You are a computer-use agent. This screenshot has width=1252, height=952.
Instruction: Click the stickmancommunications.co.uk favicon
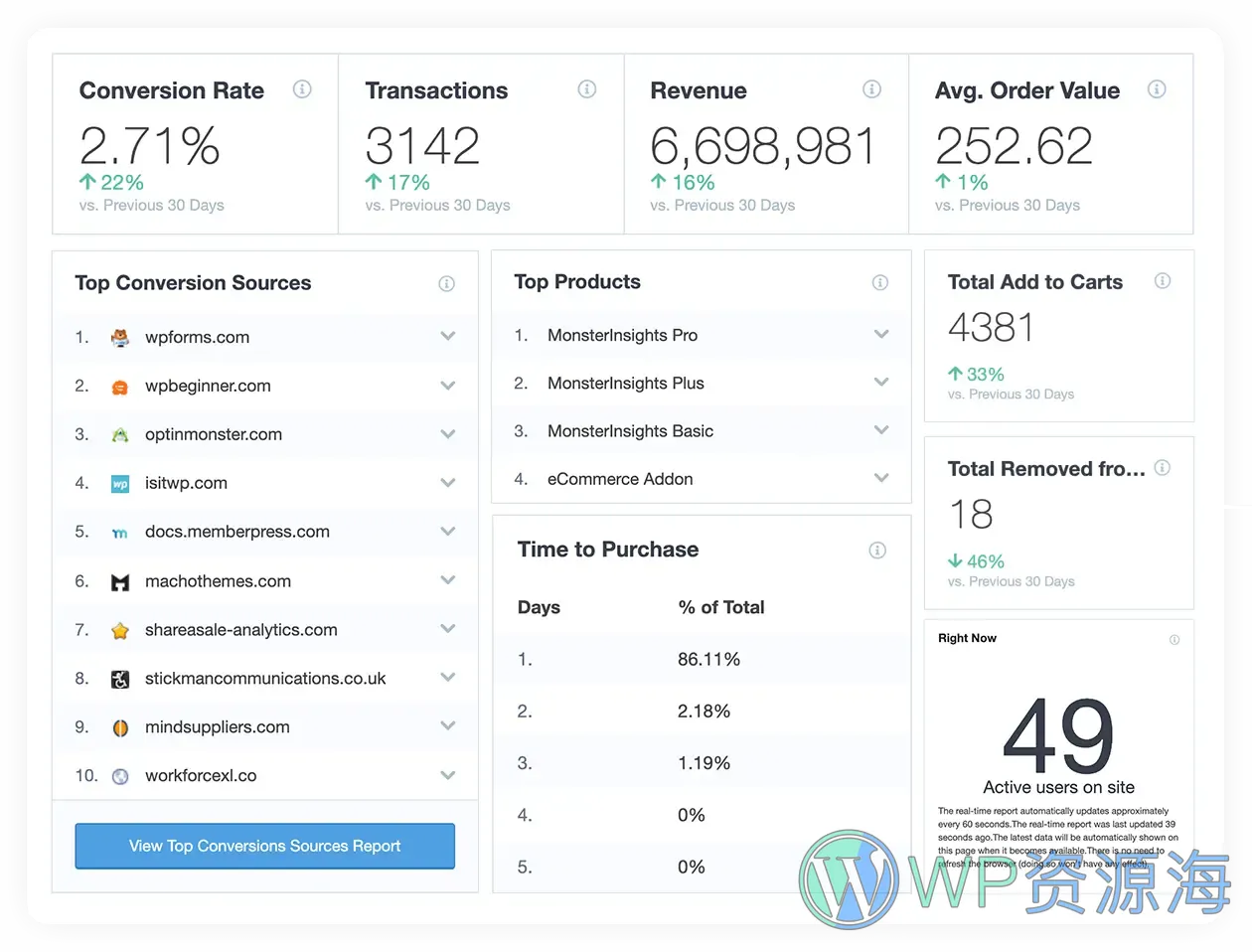pyautogui.click(x=120, y=680)
